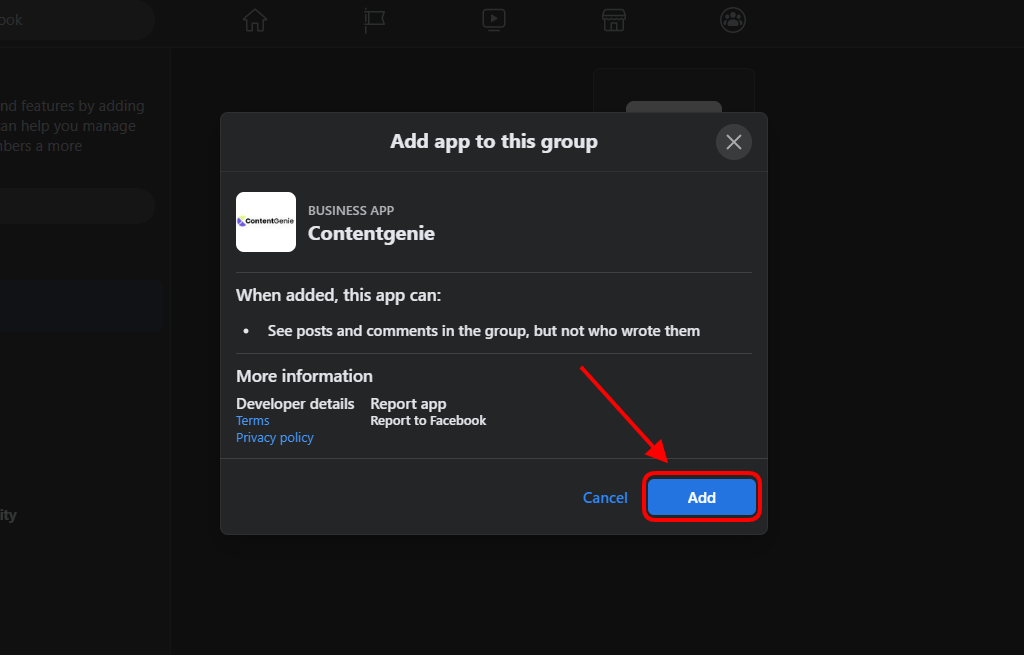Open the Marketplace icon
This screenshot has height=656, width=1024.
pyautogui.click(x=613, y=20)
